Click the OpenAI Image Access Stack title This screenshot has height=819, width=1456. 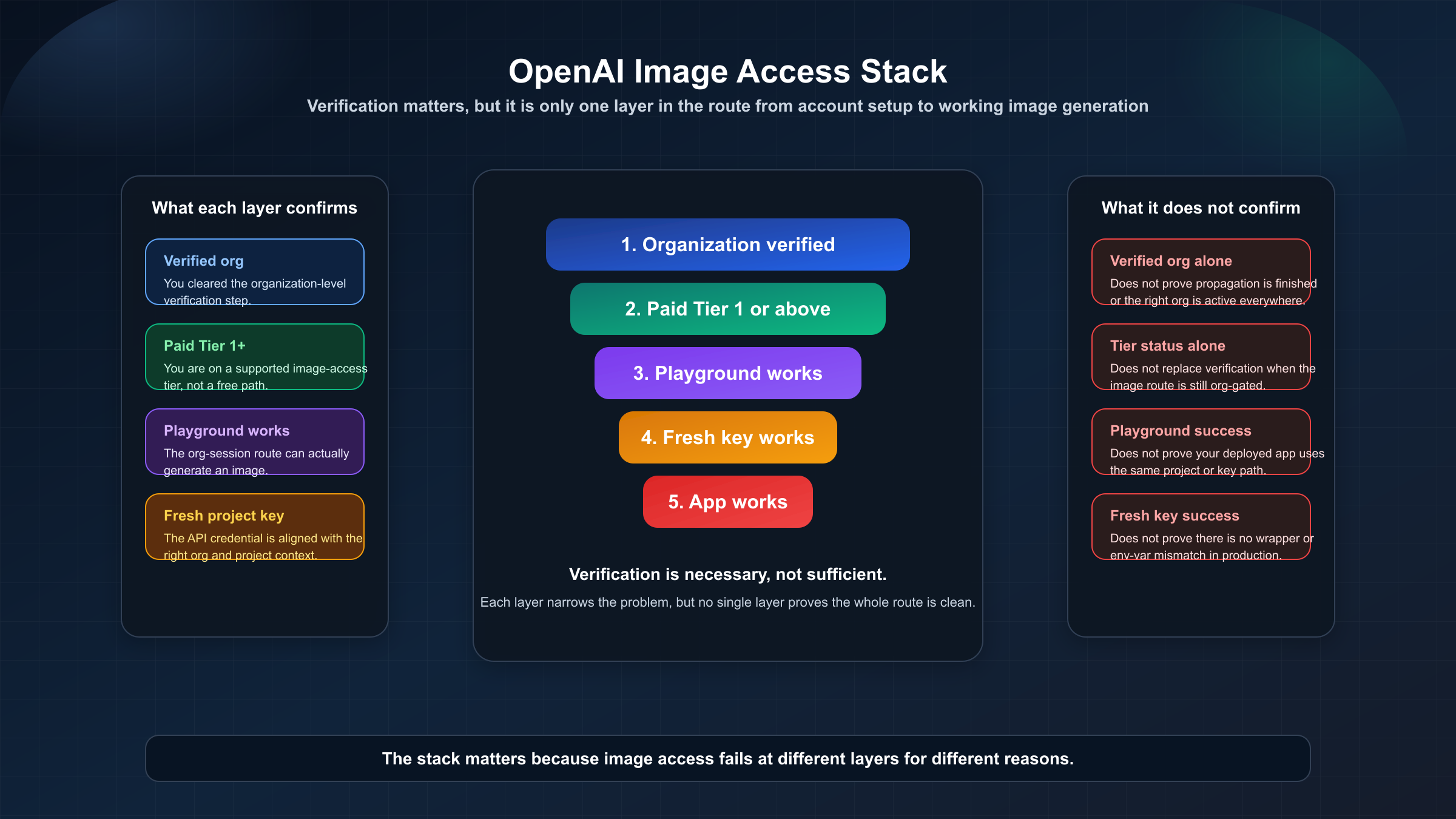click(728, 71)
